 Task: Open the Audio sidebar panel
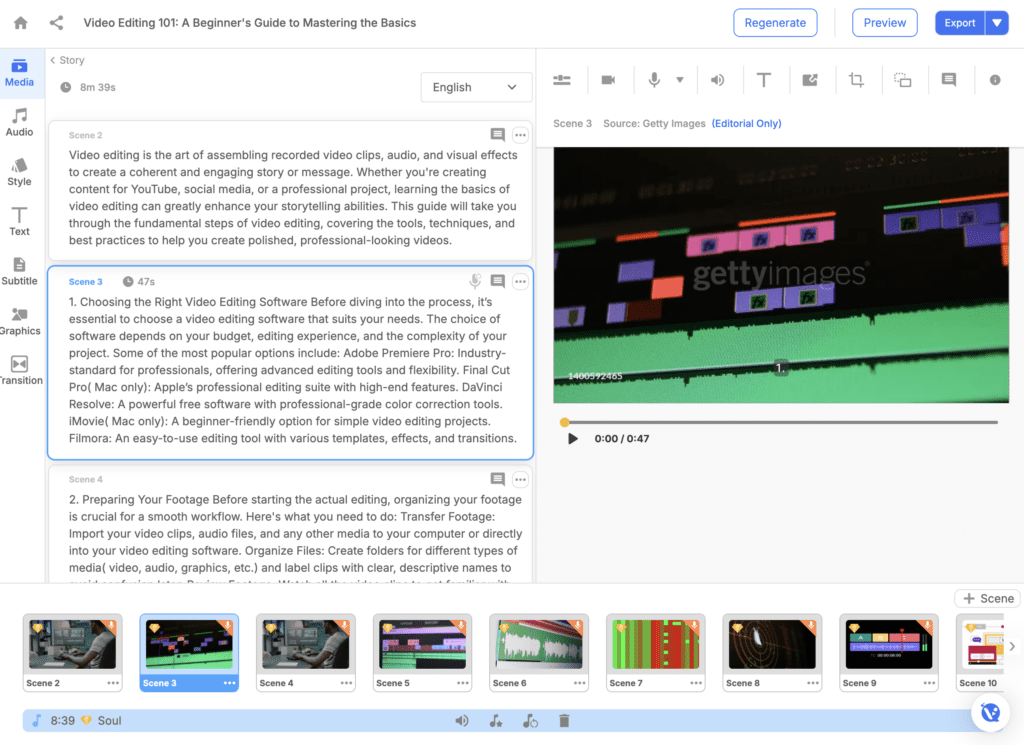(x=20, y=123)
